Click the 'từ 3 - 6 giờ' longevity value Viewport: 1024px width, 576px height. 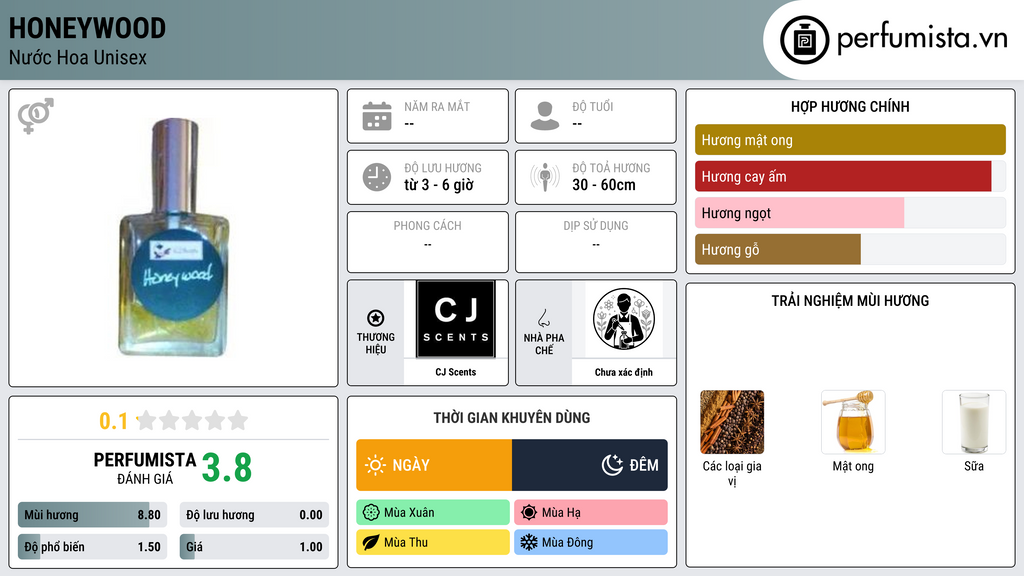(439, 185)
